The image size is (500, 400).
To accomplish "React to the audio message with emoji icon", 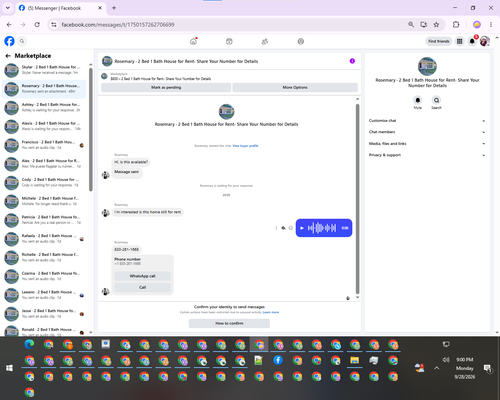I will pos(291,228).
